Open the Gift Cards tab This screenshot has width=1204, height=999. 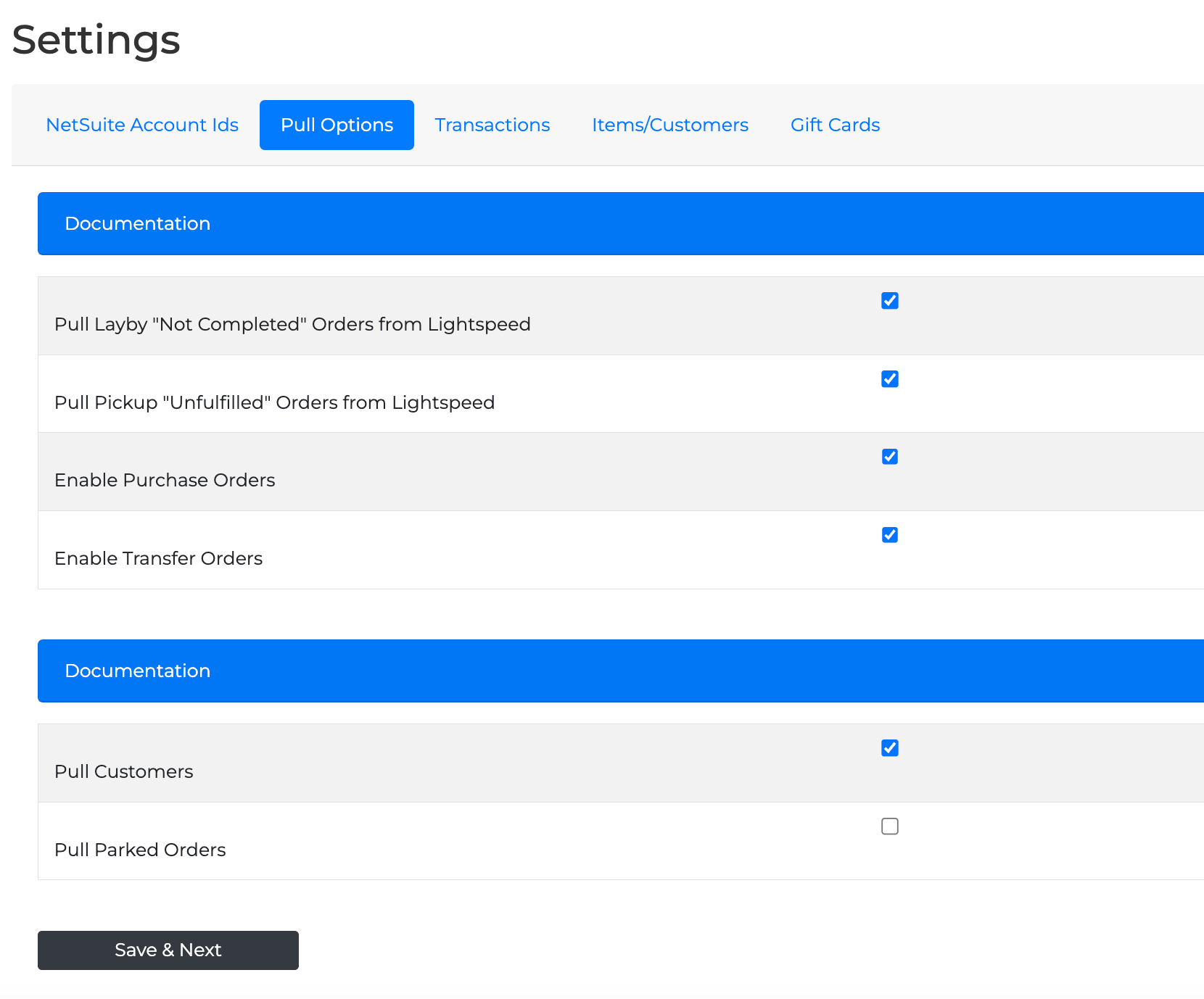coord(835,125)
